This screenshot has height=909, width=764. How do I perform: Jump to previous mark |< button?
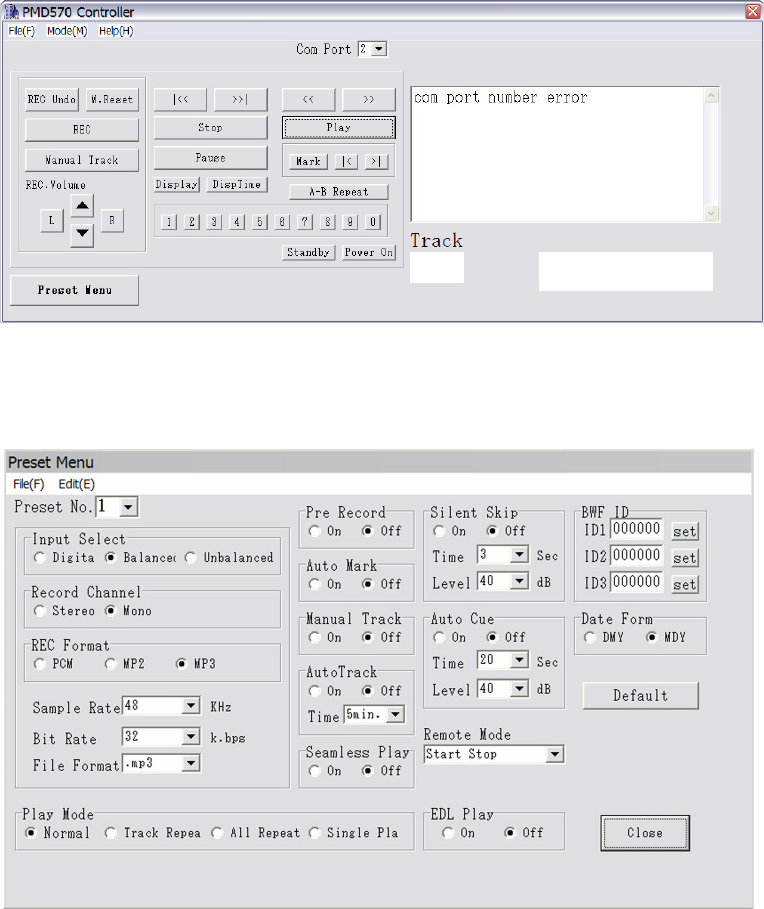point(346,161)
